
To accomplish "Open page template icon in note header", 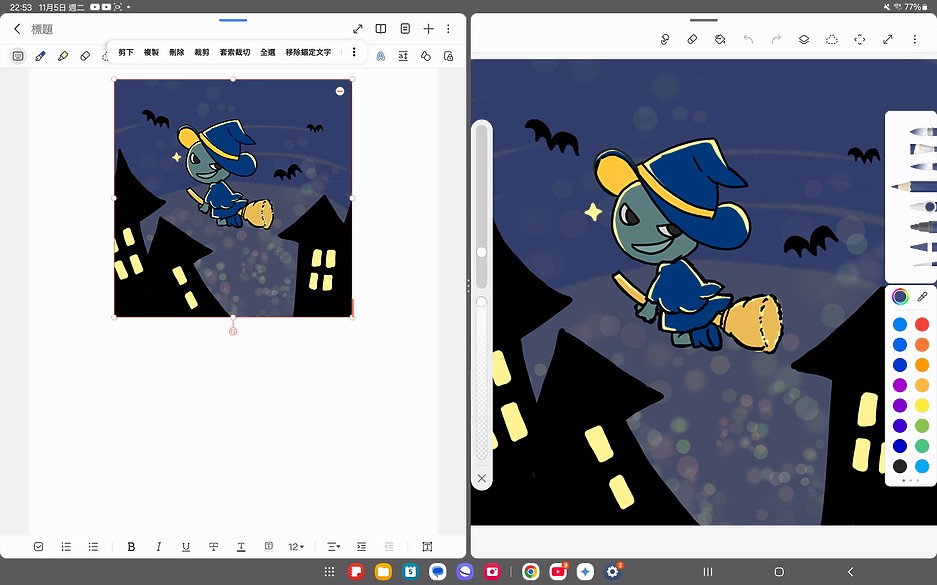I will (405, 29).
